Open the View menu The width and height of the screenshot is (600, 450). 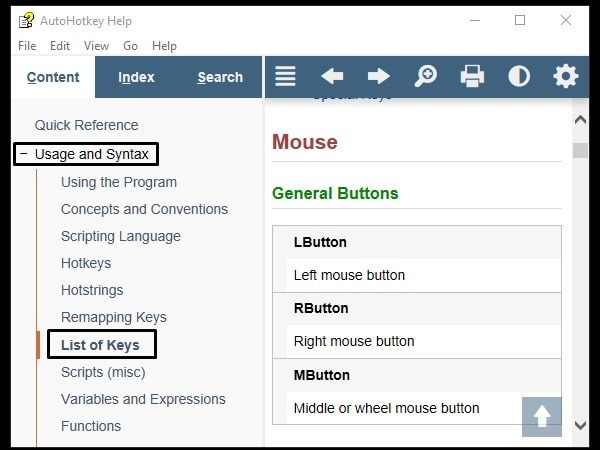[x=96, y=46]
